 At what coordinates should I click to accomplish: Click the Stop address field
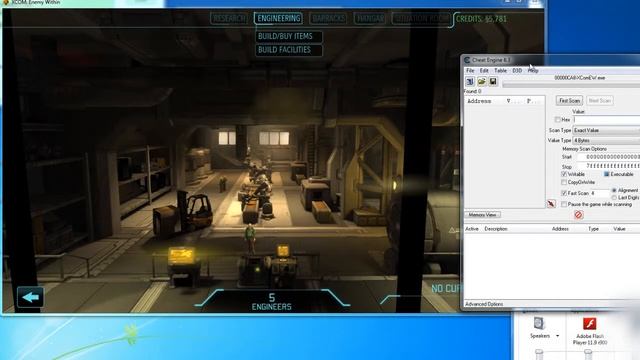tap(610, 166)
